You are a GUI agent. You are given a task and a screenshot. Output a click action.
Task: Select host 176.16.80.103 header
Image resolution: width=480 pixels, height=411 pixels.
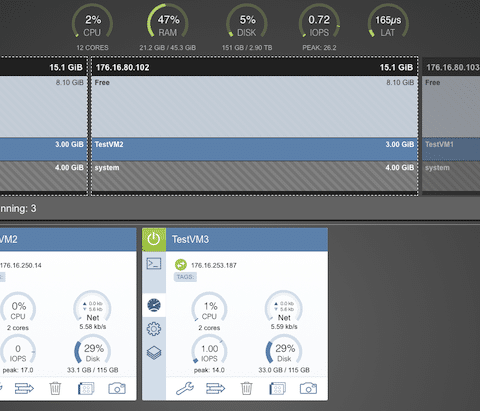[451, 67]
